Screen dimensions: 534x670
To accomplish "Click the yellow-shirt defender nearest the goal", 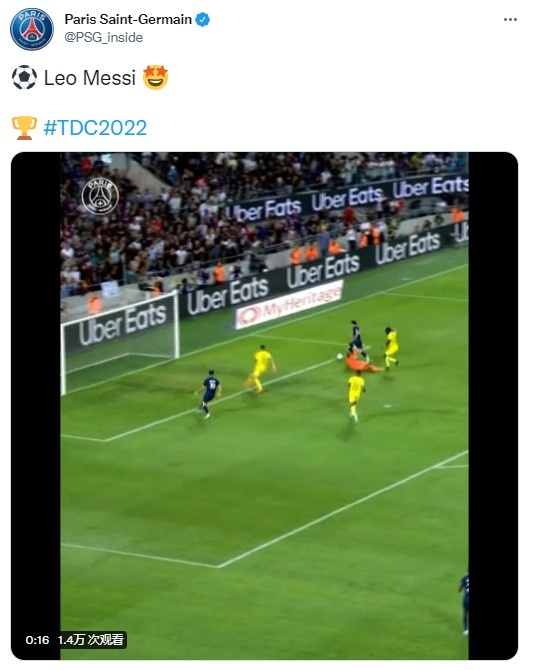I will pyautogui.click(x=261, y=369).
